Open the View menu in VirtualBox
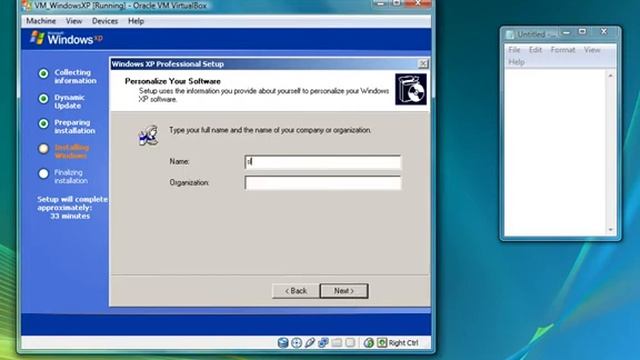The image size is (640, 360). 74,21
